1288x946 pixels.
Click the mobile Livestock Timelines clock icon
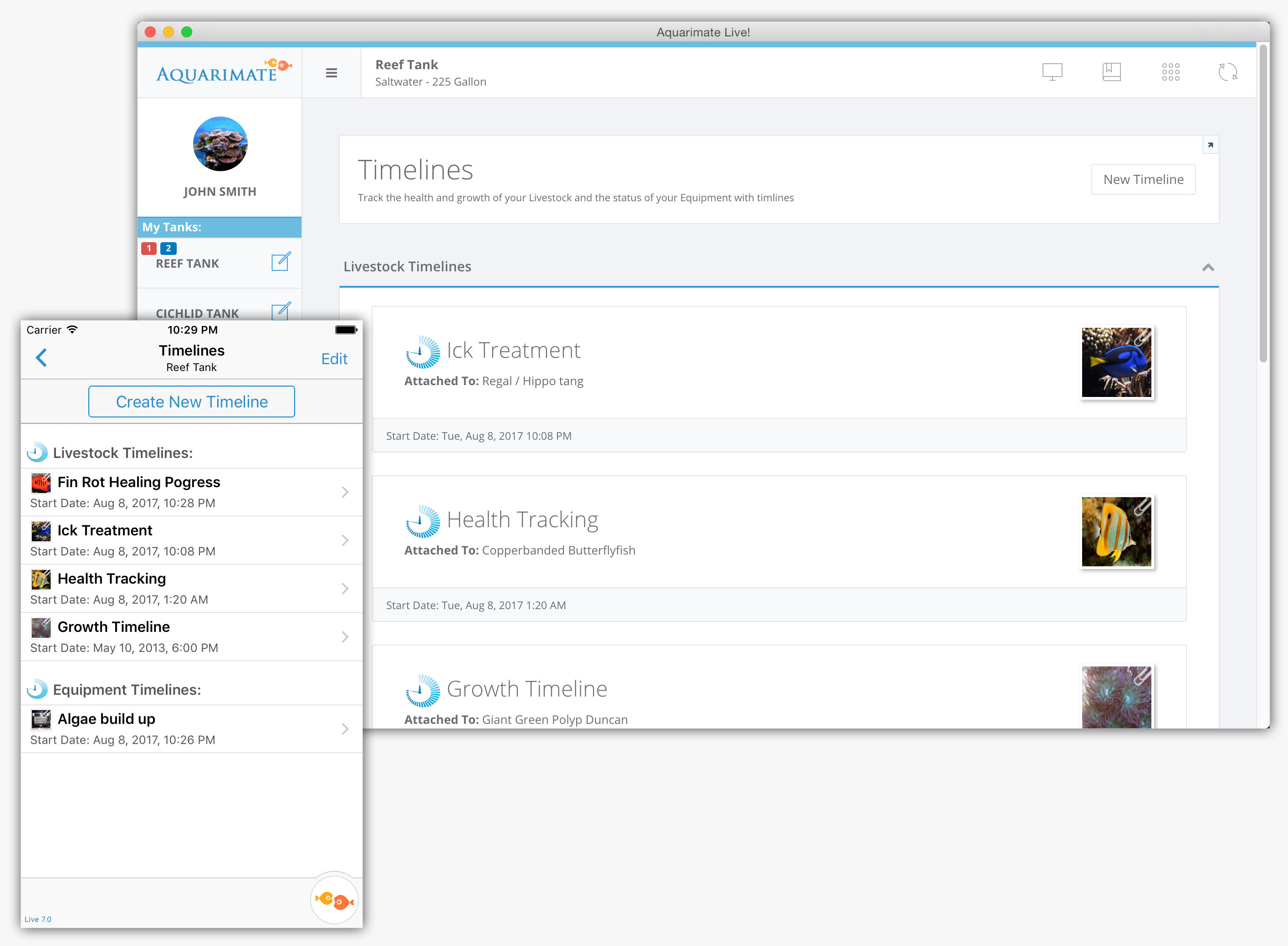pos(37,452)
